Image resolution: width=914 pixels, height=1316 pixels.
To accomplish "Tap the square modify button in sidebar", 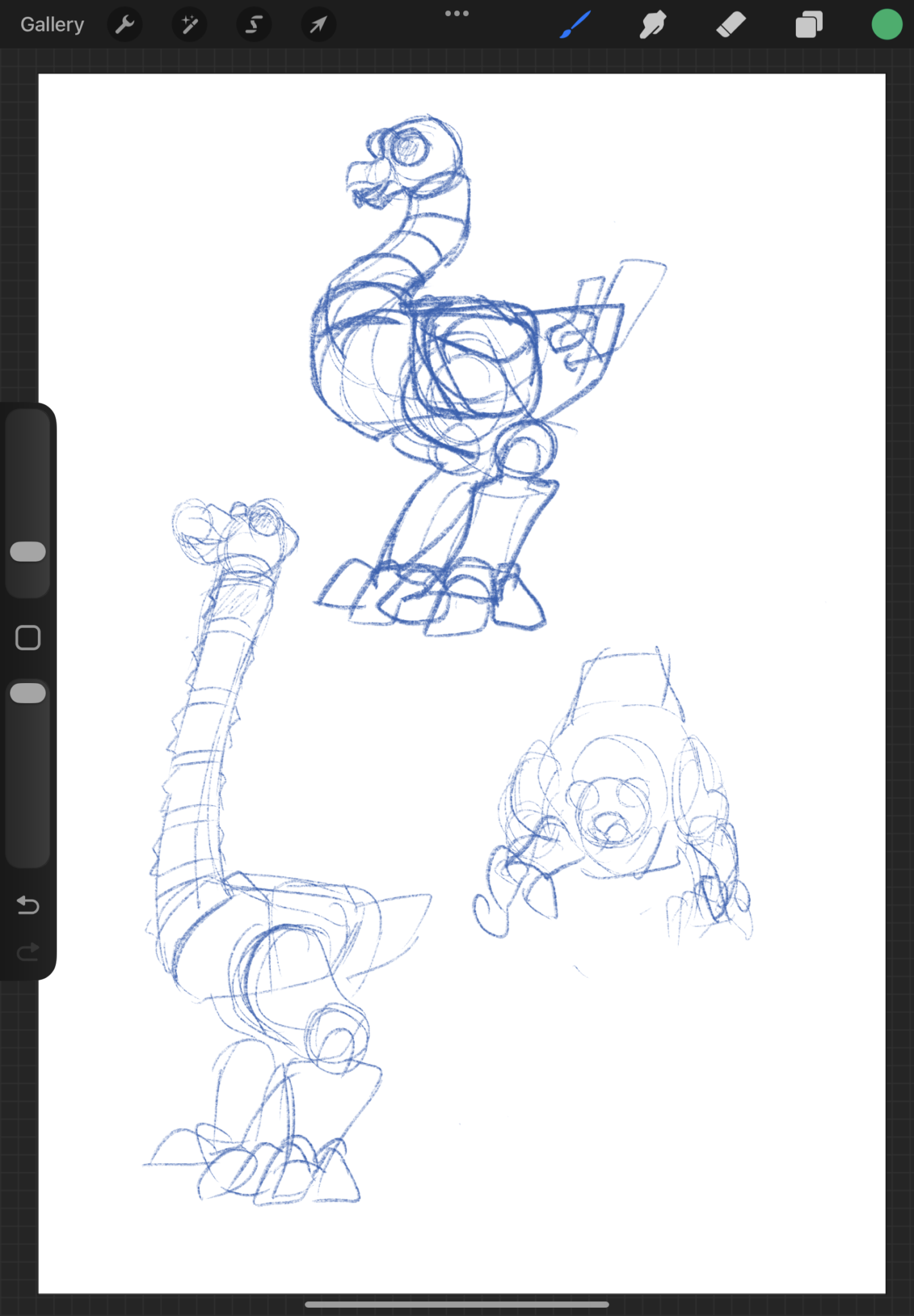I will point(28,638).
